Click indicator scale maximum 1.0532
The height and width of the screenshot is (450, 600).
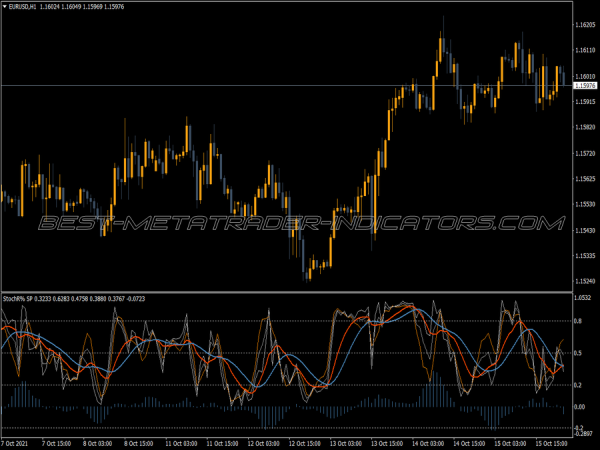click(583, 298)
